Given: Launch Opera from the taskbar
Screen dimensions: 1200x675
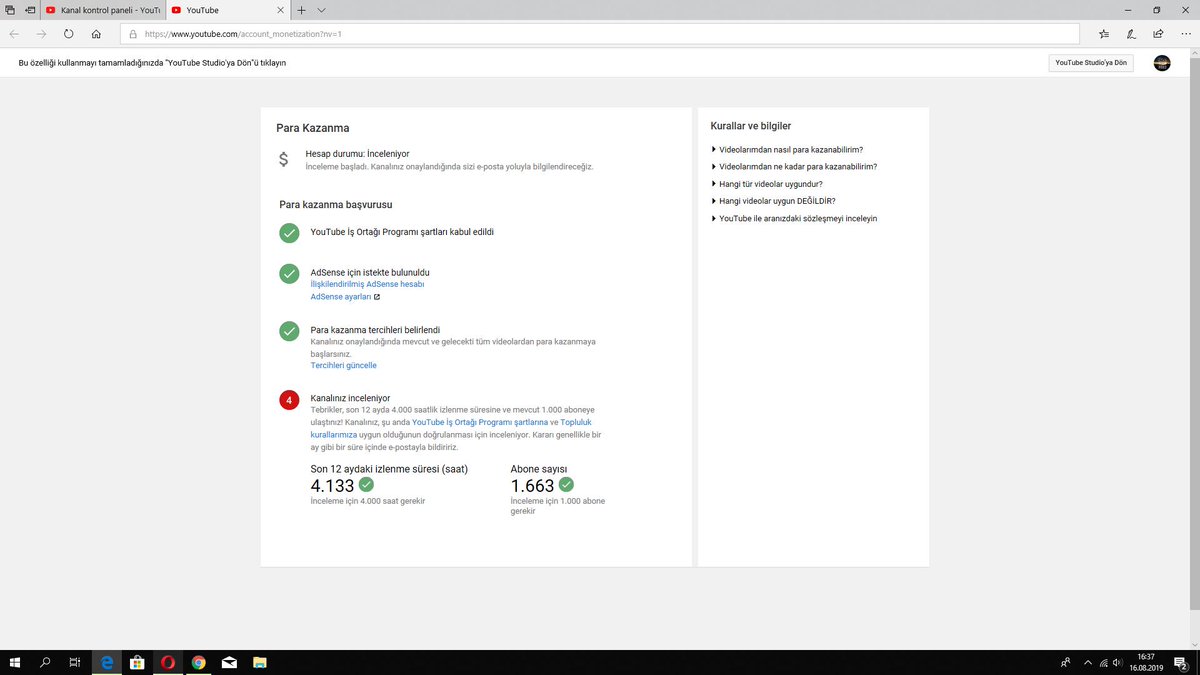Looking at the screenshot, I should [168, 662].
